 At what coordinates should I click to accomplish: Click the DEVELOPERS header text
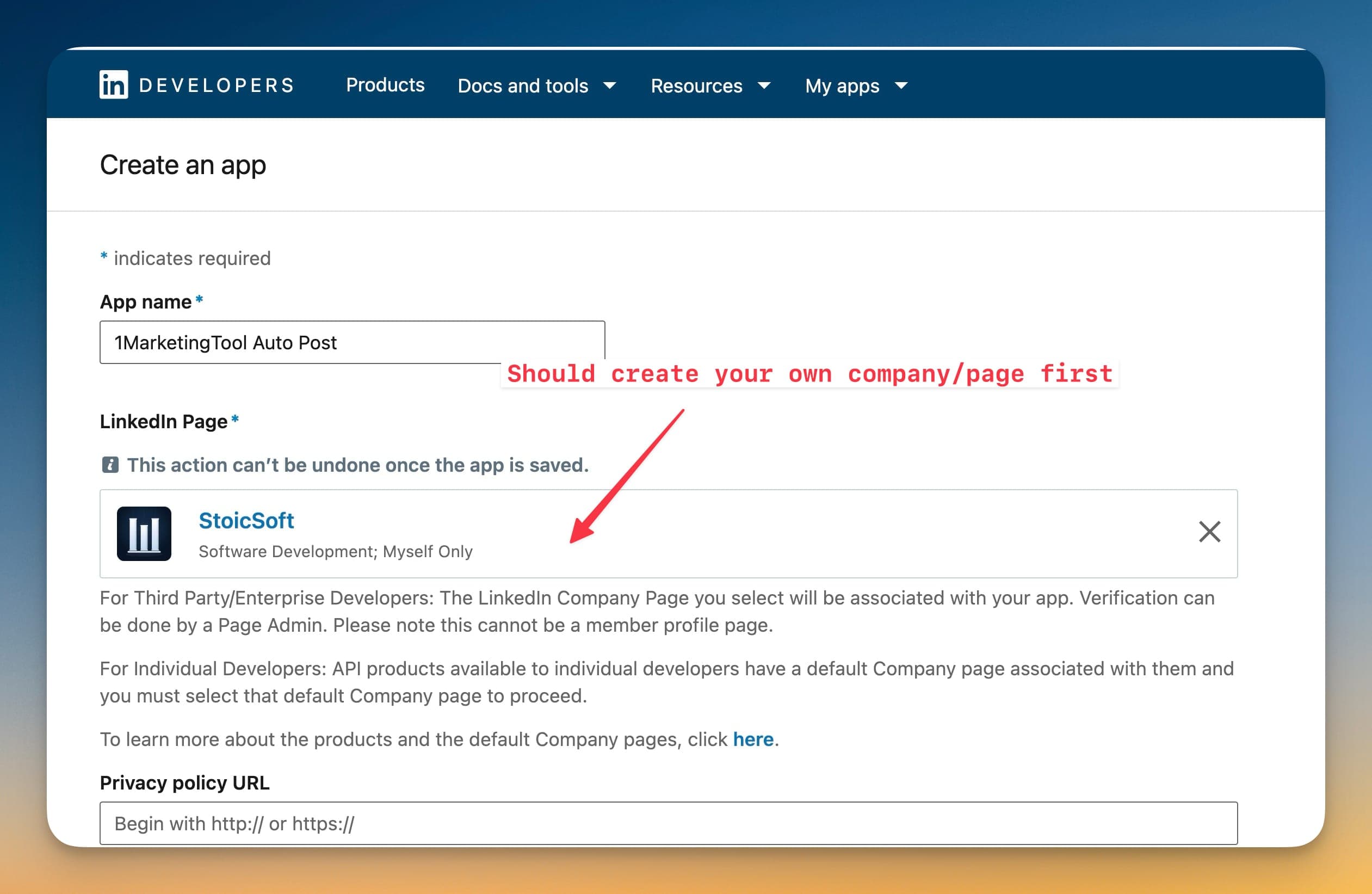point(217,85)
